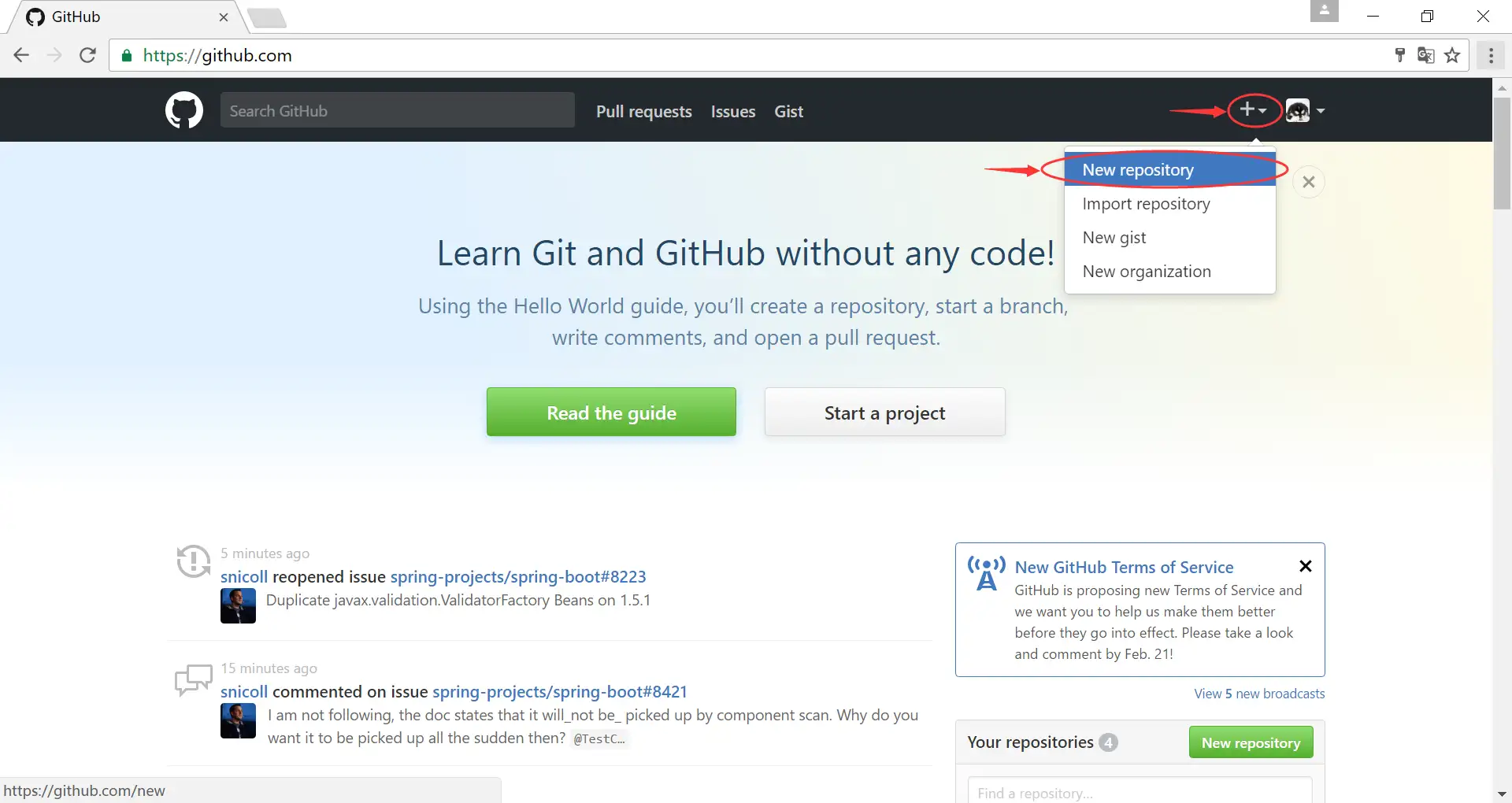Select New repository from dropdown menu
Image resolution: width=1512 pixels, height=803 pixels.
click(x=1138, y=170)
